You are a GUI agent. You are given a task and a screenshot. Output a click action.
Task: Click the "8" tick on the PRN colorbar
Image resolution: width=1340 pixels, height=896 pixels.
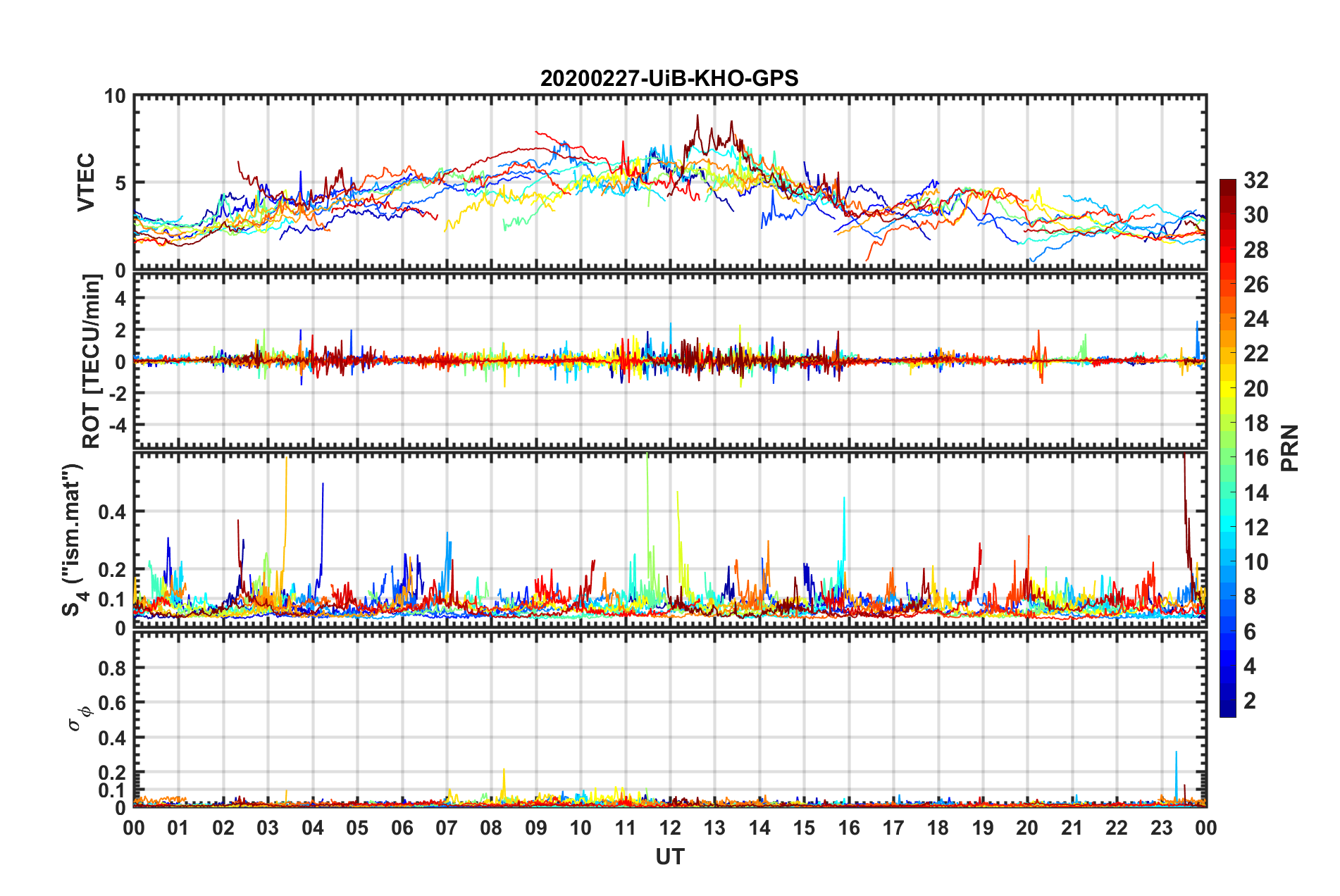1250,597
